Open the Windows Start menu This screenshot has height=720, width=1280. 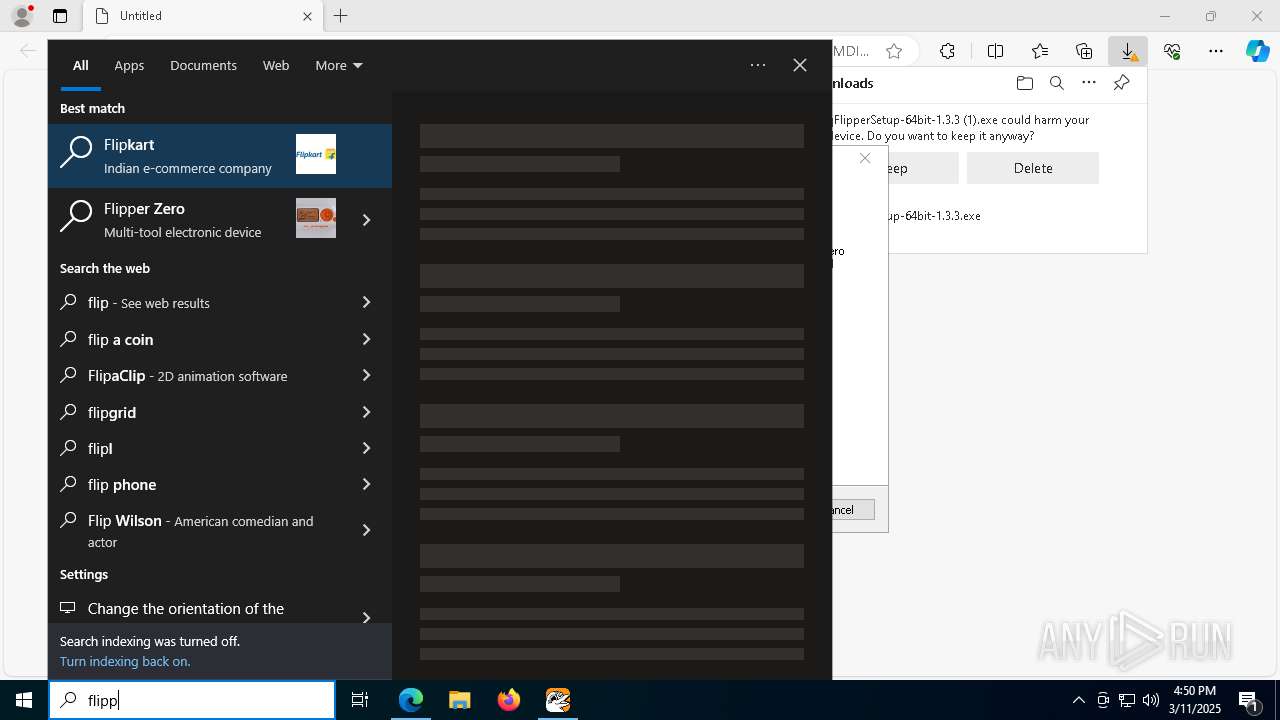point(24,700)
